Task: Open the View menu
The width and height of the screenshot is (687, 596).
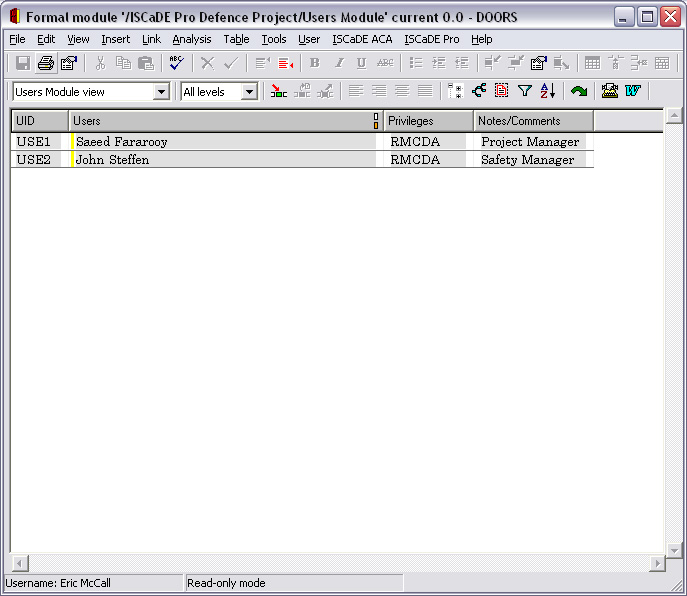Action: (78, 39)
